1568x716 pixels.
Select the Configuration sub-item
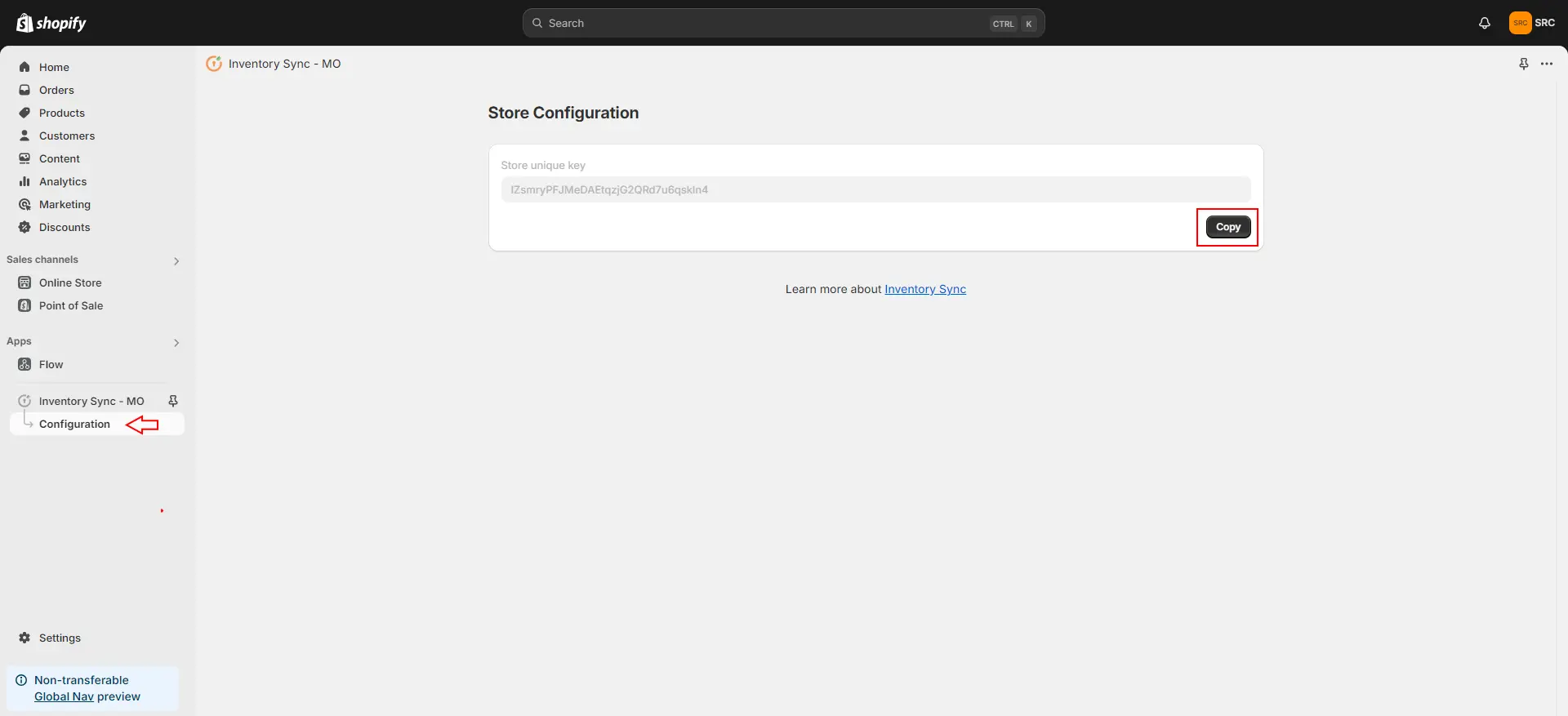[96, 424]
